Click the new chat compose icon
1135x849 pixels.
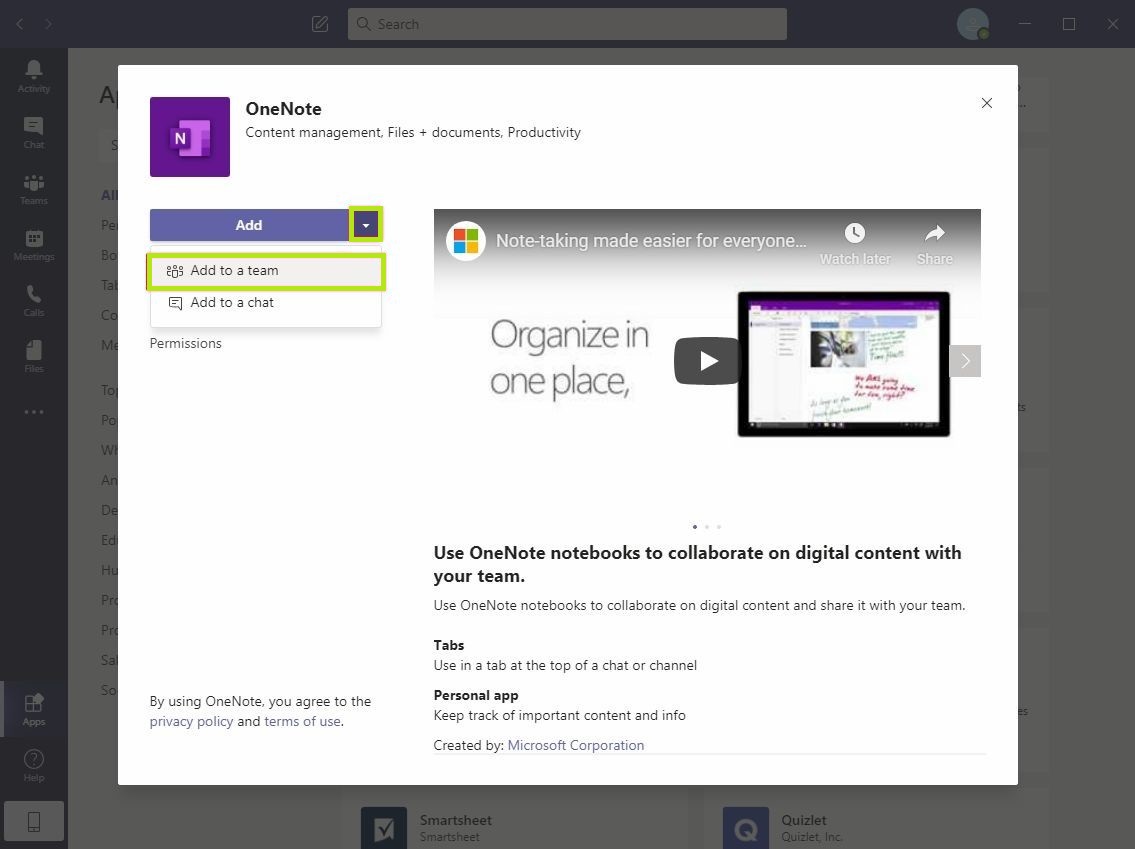click(x=319, y=24)
